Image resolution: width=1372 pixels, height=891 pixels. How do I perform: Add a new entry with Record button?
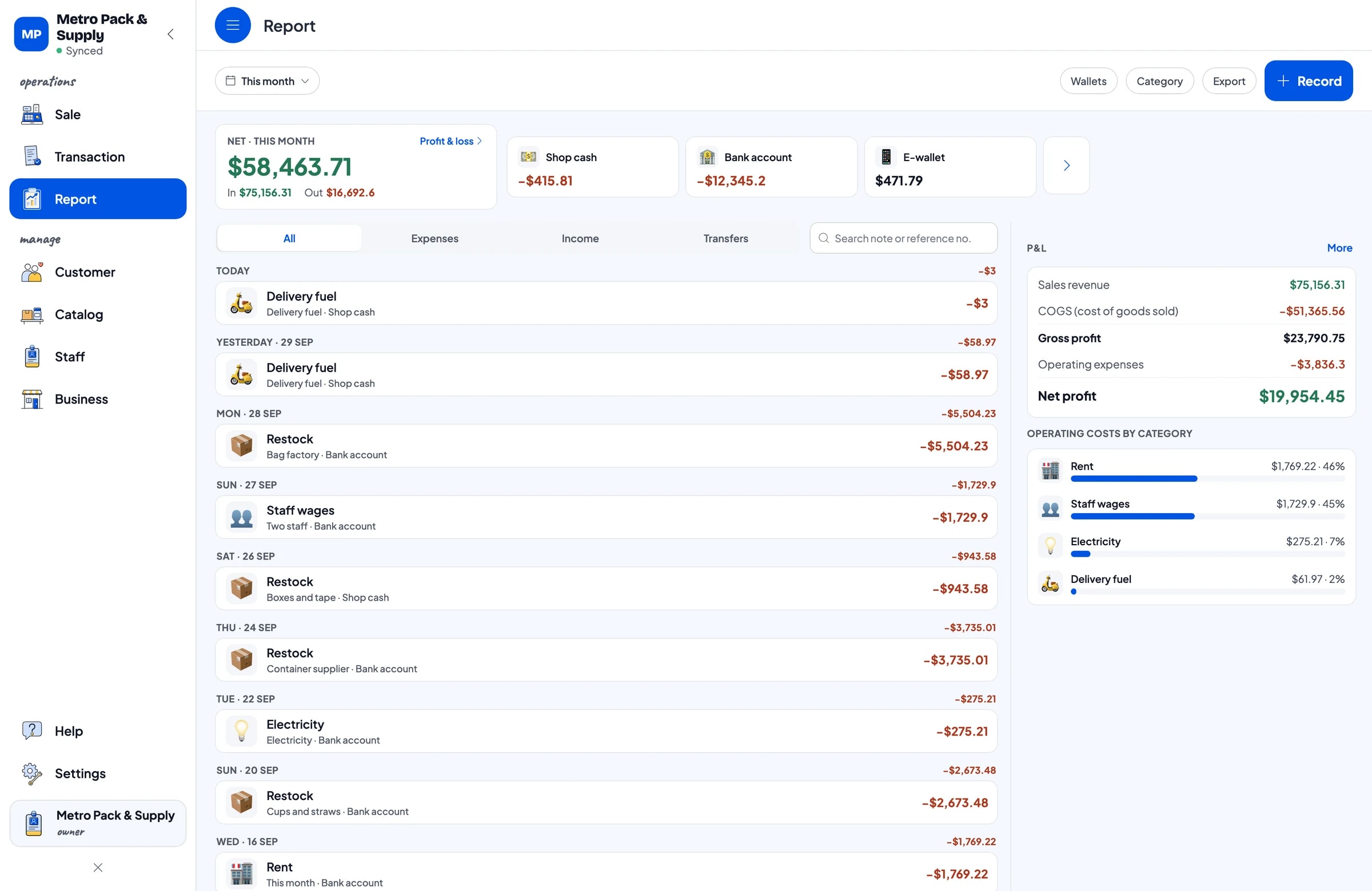[1309, 81]
